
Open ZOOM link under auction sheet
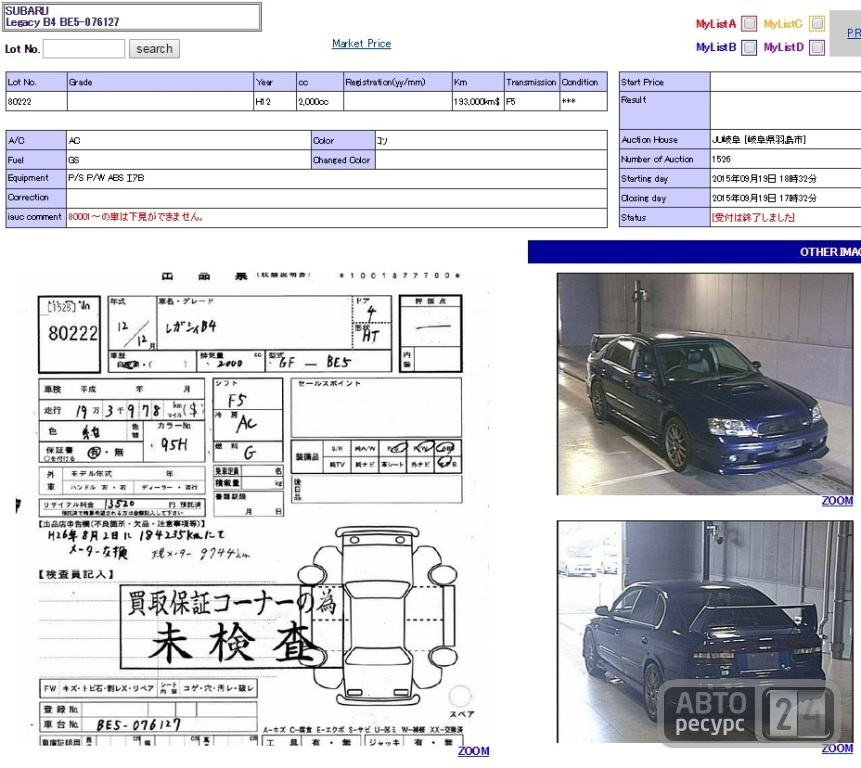pyautogui.click(x=473, y=751)
